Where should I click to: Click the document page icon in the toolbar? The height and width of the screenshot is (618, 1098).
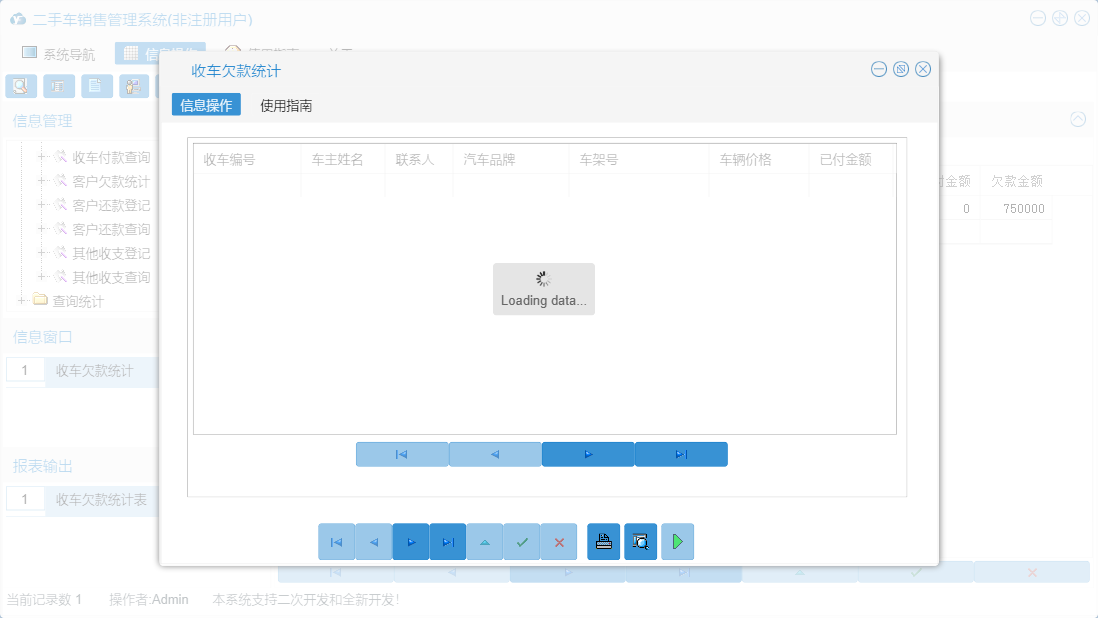[x=96, y=86]
